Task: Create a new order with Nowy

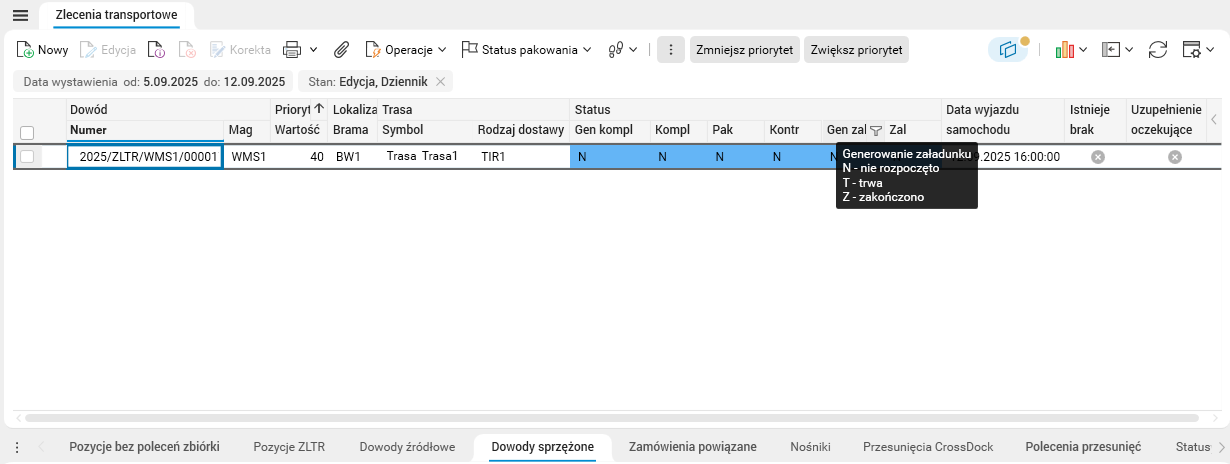Action: [x=43, y=49]
